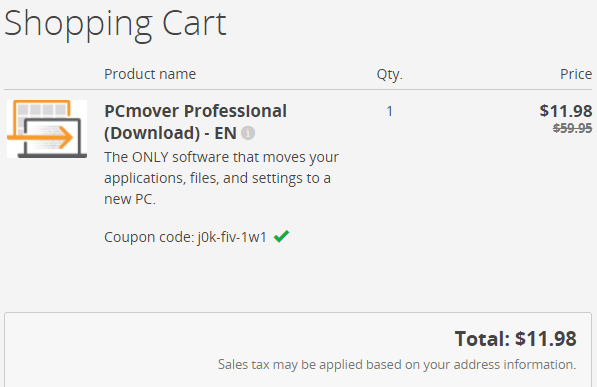Click the info icon beside product title
This screenshot has height=387, width=597.
pyautogui.click(x=248, y=133)
